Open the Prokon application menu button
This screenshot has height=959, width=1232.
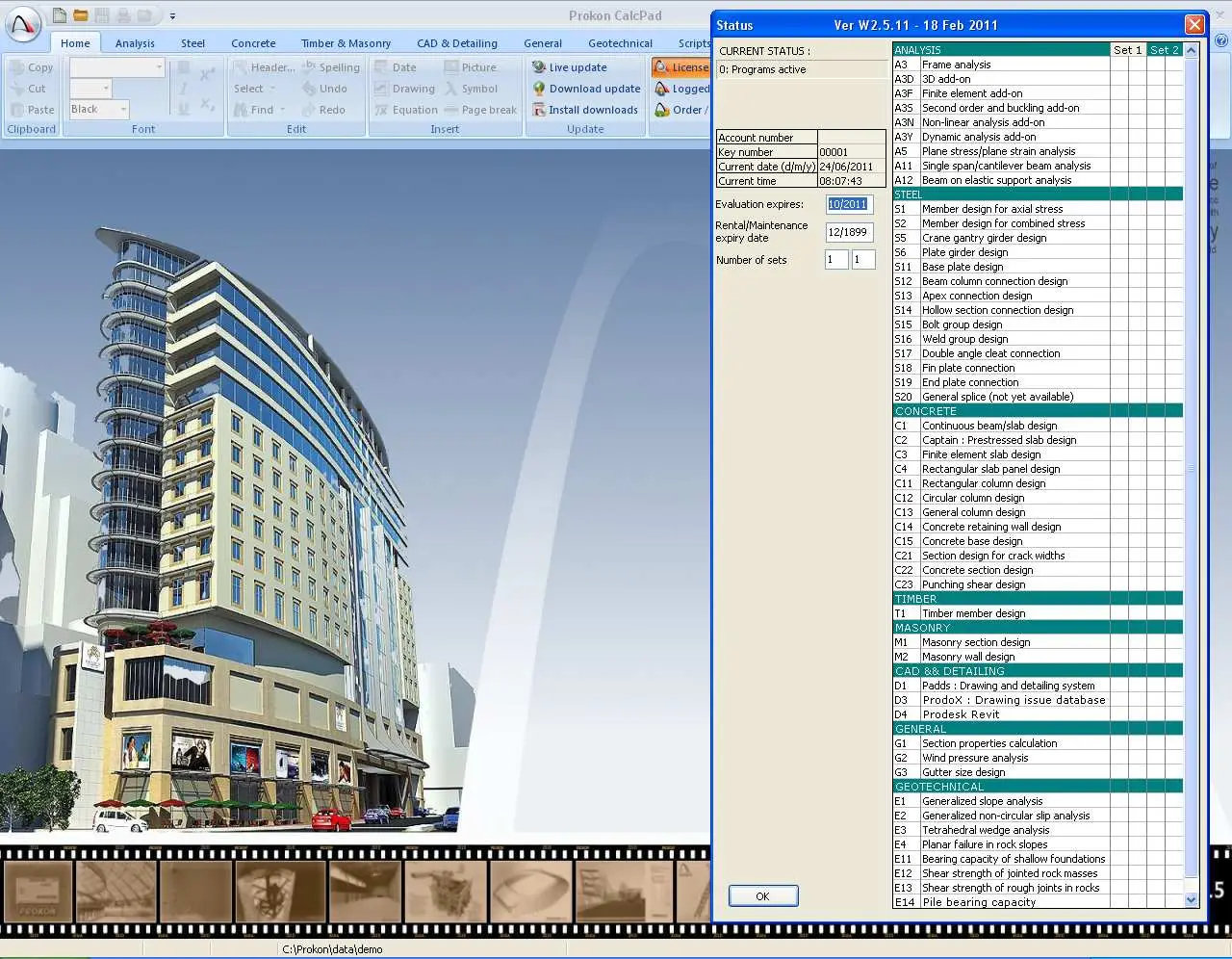(x=24, y=26)
